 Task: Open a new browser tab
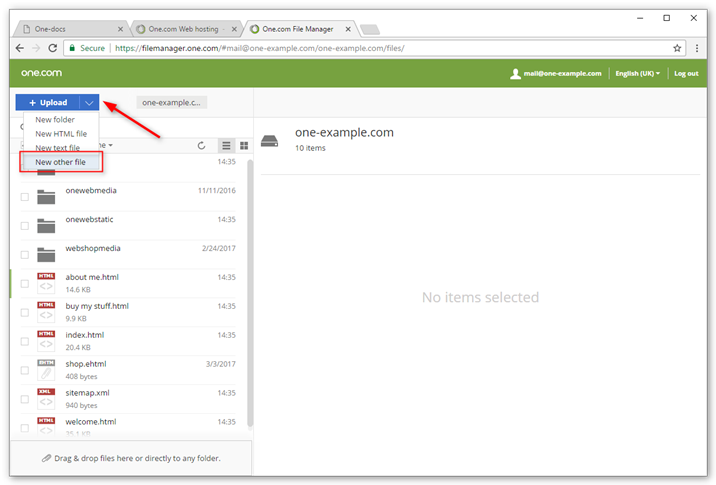tap(370, 30)
